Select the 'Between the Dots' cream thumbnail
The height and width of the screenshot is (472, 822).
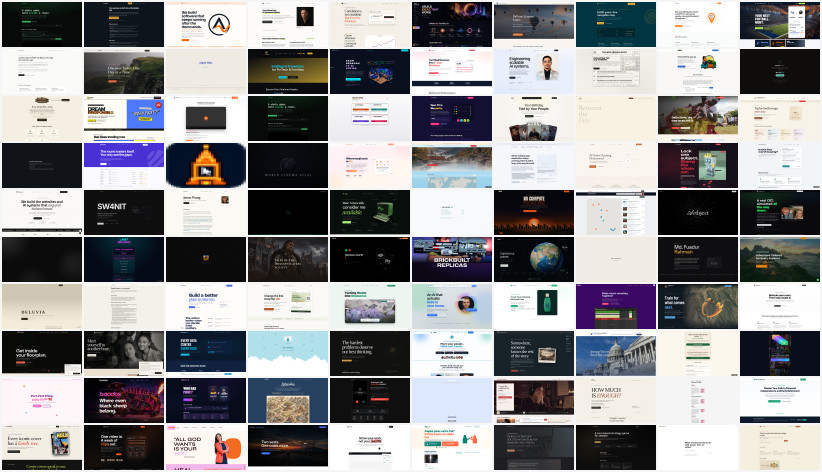(616, 119)
